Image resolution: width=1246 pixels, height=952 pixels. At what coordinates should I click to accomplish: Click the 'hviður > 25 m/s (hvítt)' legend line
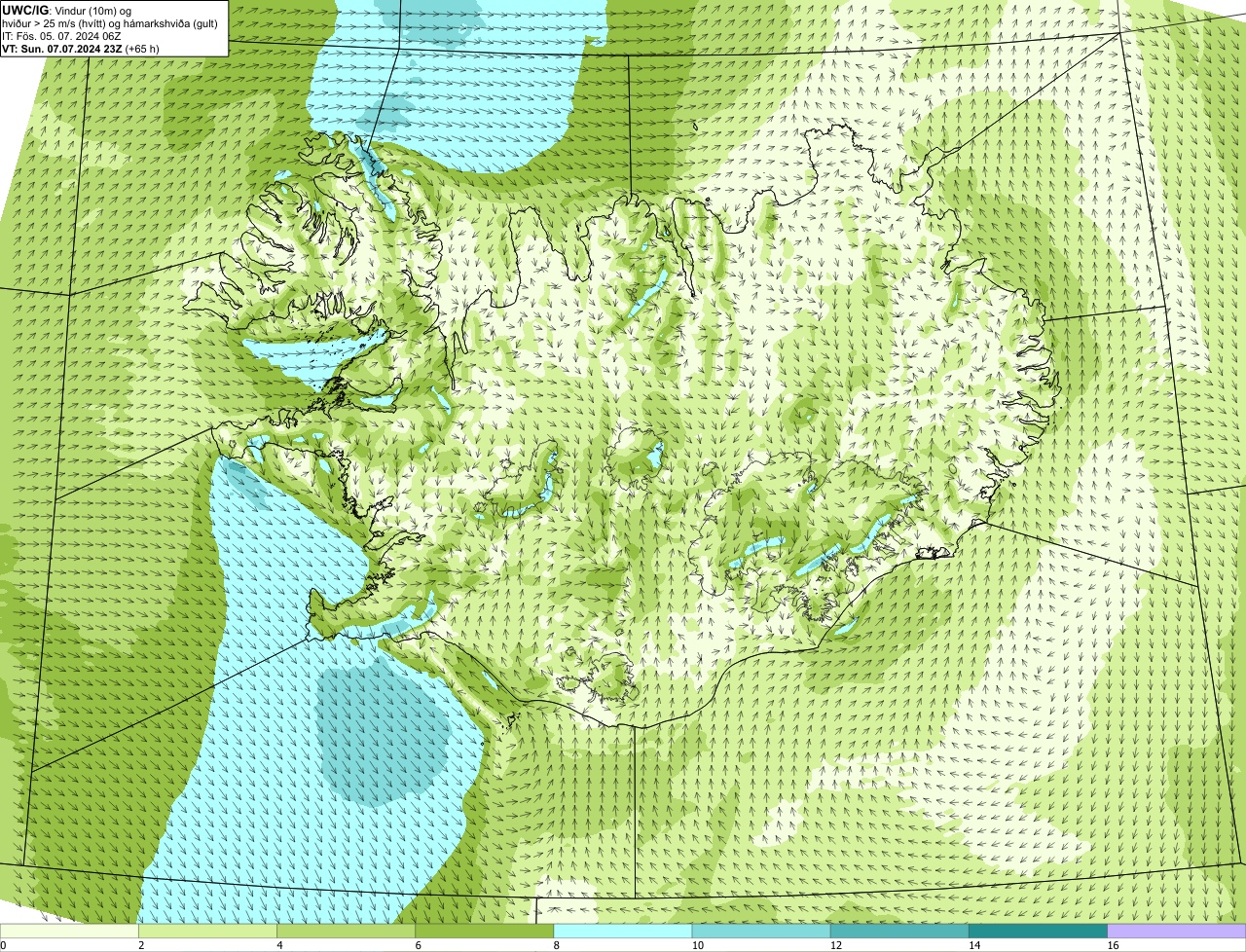tap(110, 22)
